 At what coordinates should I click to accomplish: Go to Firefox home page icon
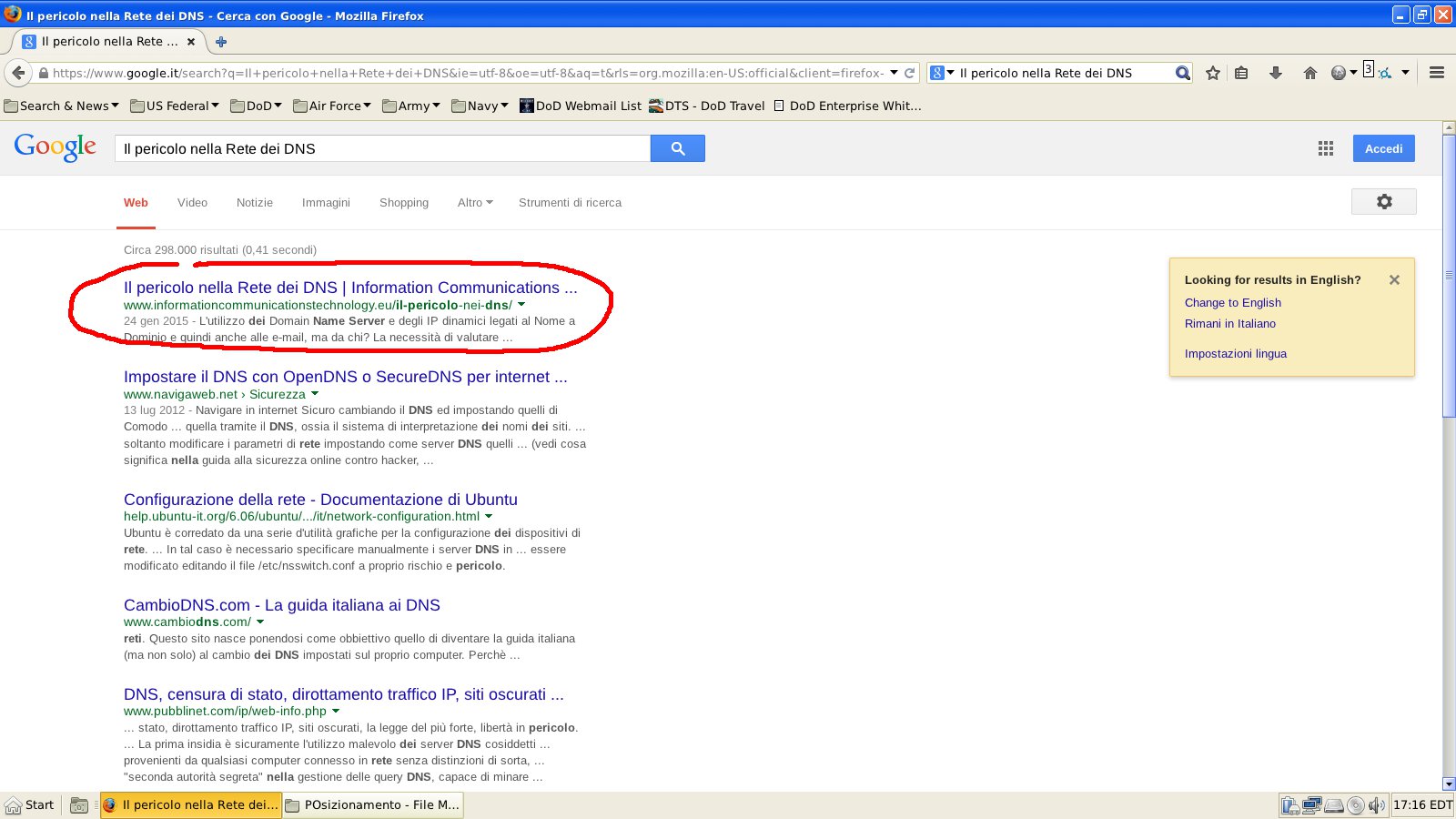coord(1310,73)
